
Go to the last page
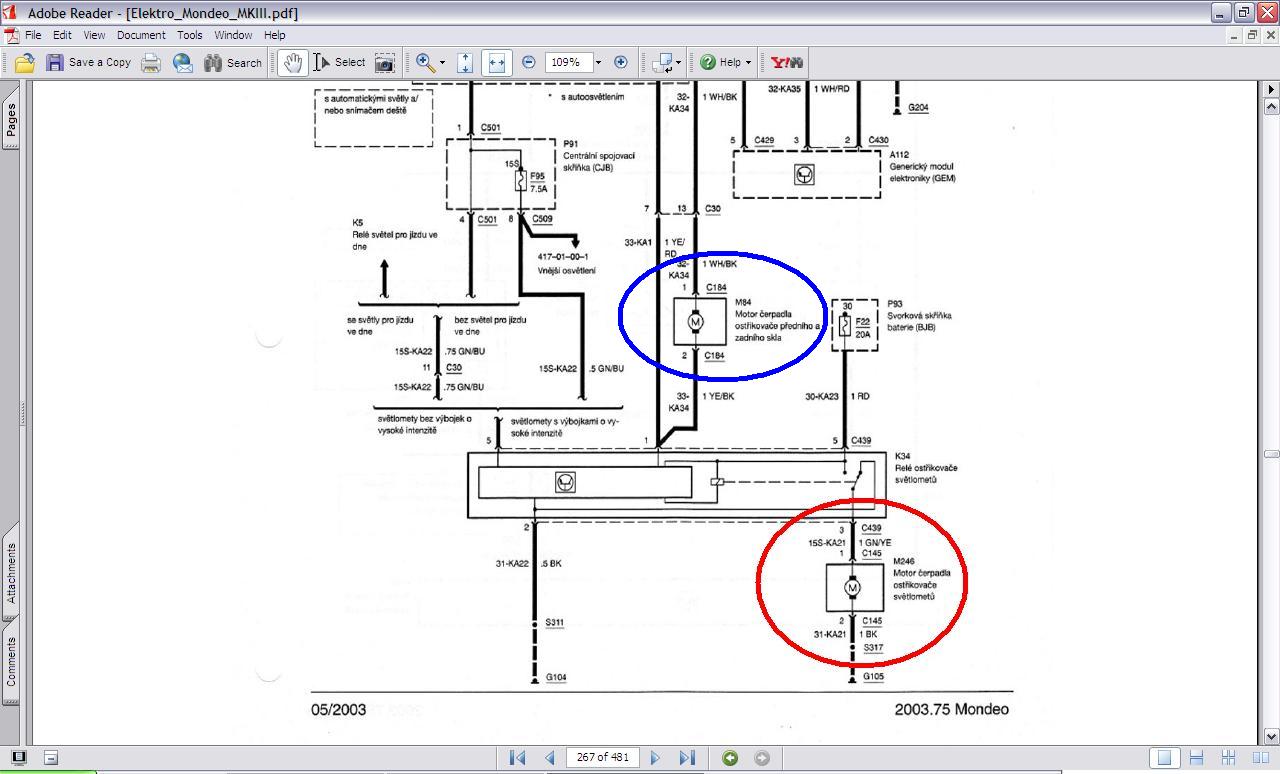pyautogui.click(x=687, y=758)
